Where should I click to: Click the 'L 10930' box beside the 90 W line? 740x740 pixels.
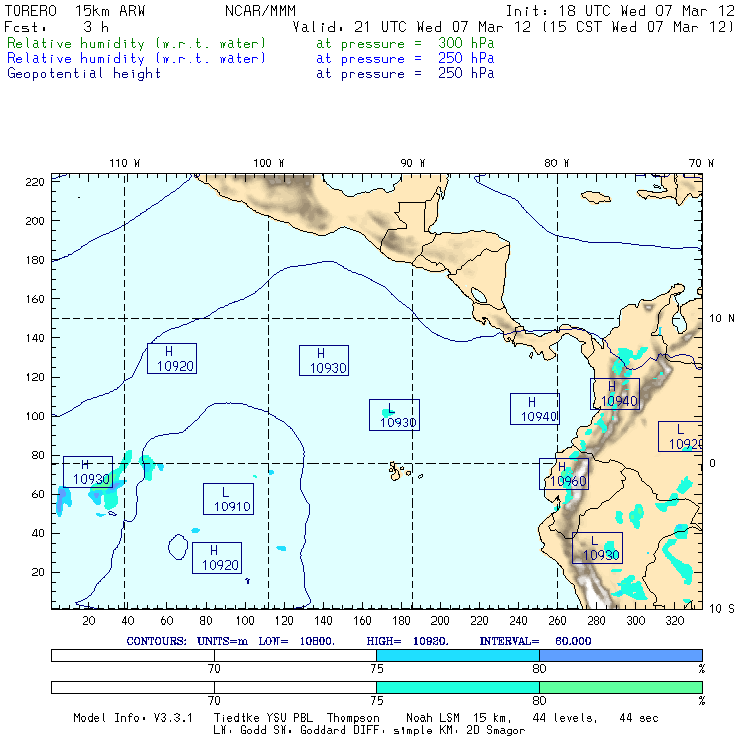click(x=395, y=415)
